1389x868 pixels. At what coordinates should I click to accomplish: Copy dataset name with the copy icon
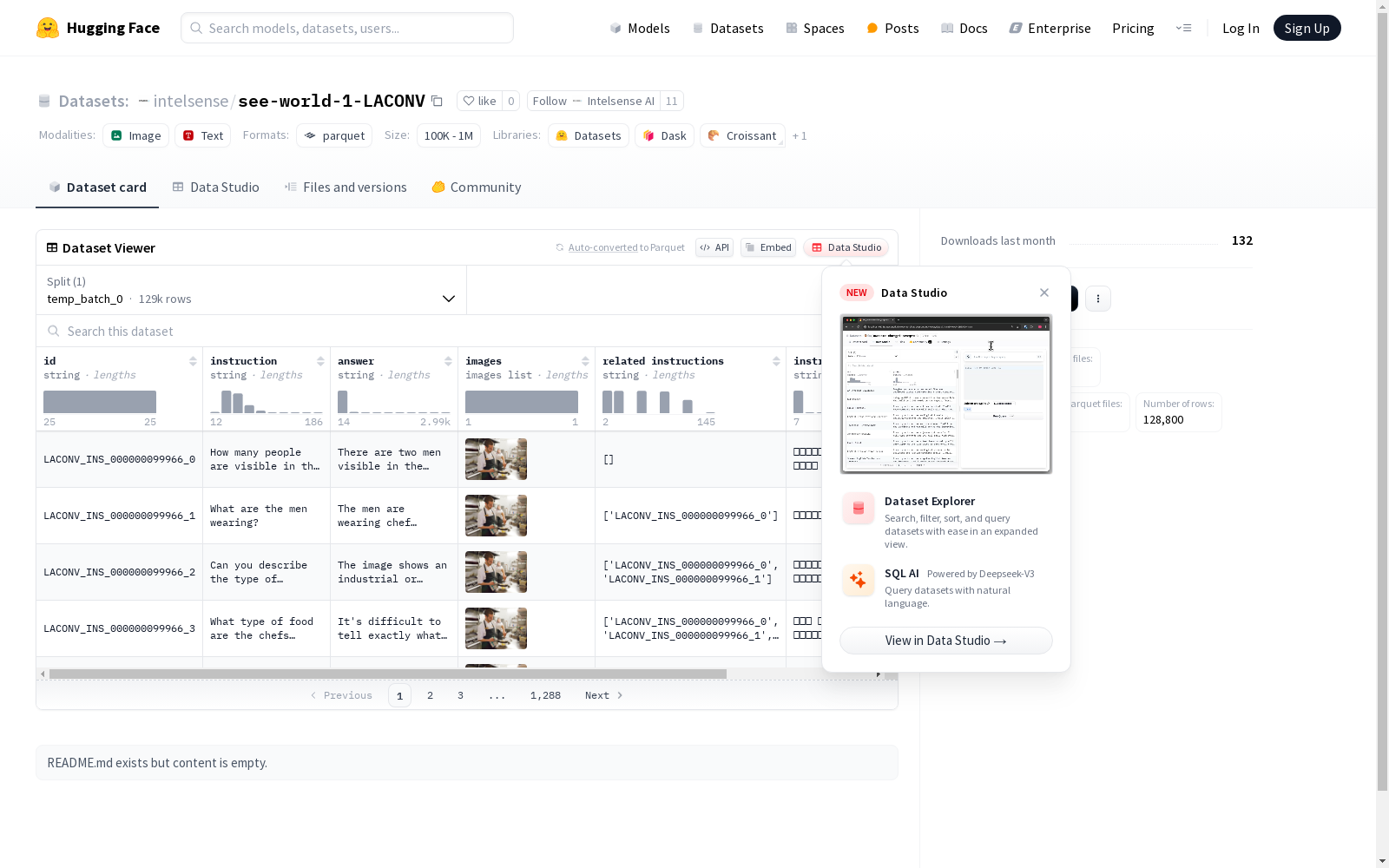[x=438, y=102]
